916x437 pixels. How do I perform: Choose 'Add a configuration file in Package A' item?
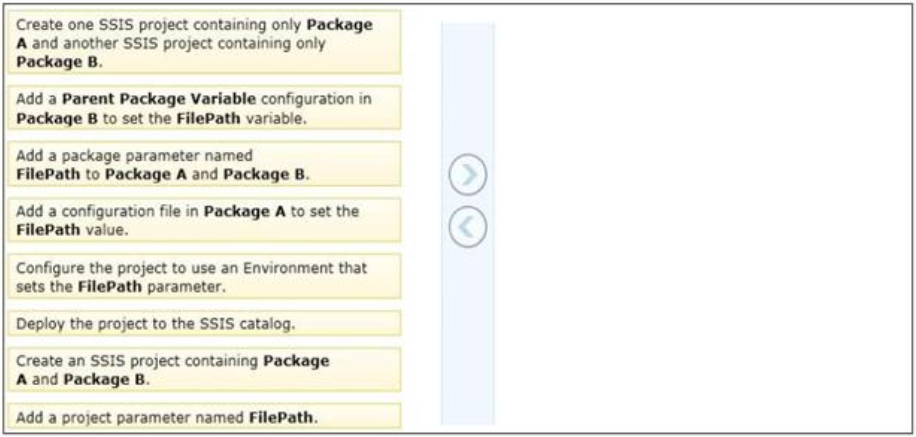204,220
